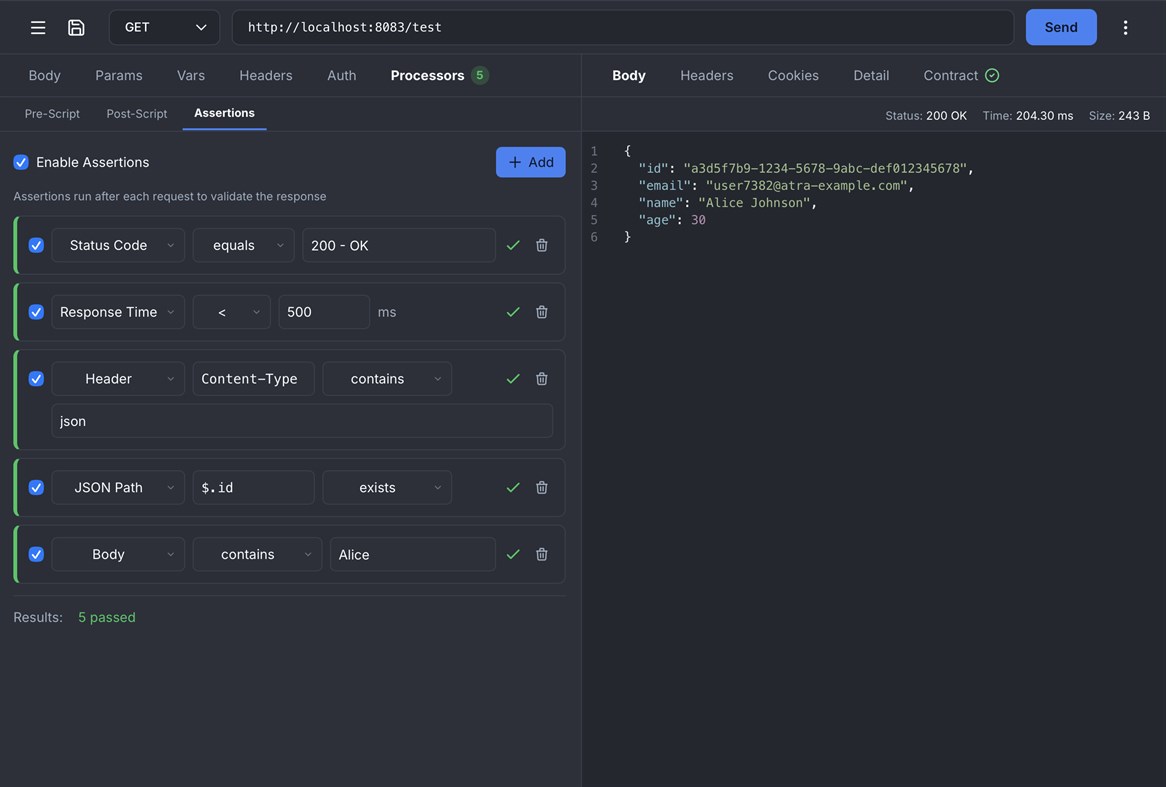Open the Post-Script sub-tab

tap(137, 114)
